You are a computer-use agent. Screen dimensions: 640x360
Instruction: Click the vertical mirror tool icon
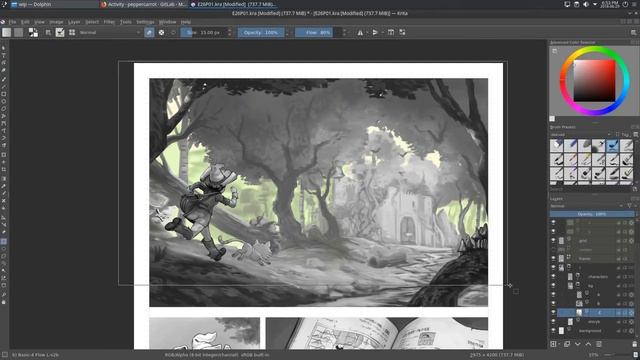[375, 32]
